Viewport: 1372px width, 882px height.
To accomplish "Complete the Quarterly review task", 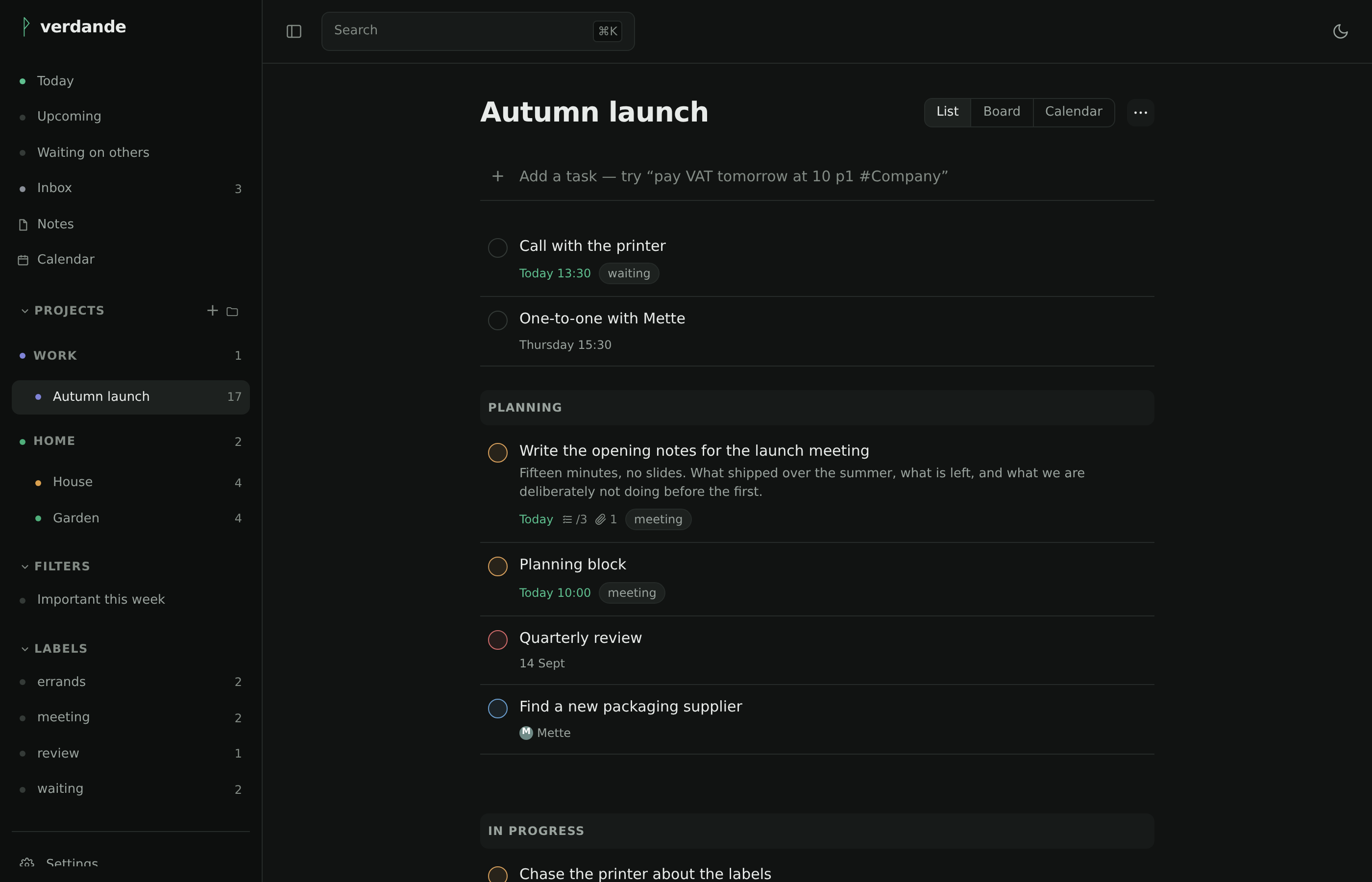I will [498, 640].
